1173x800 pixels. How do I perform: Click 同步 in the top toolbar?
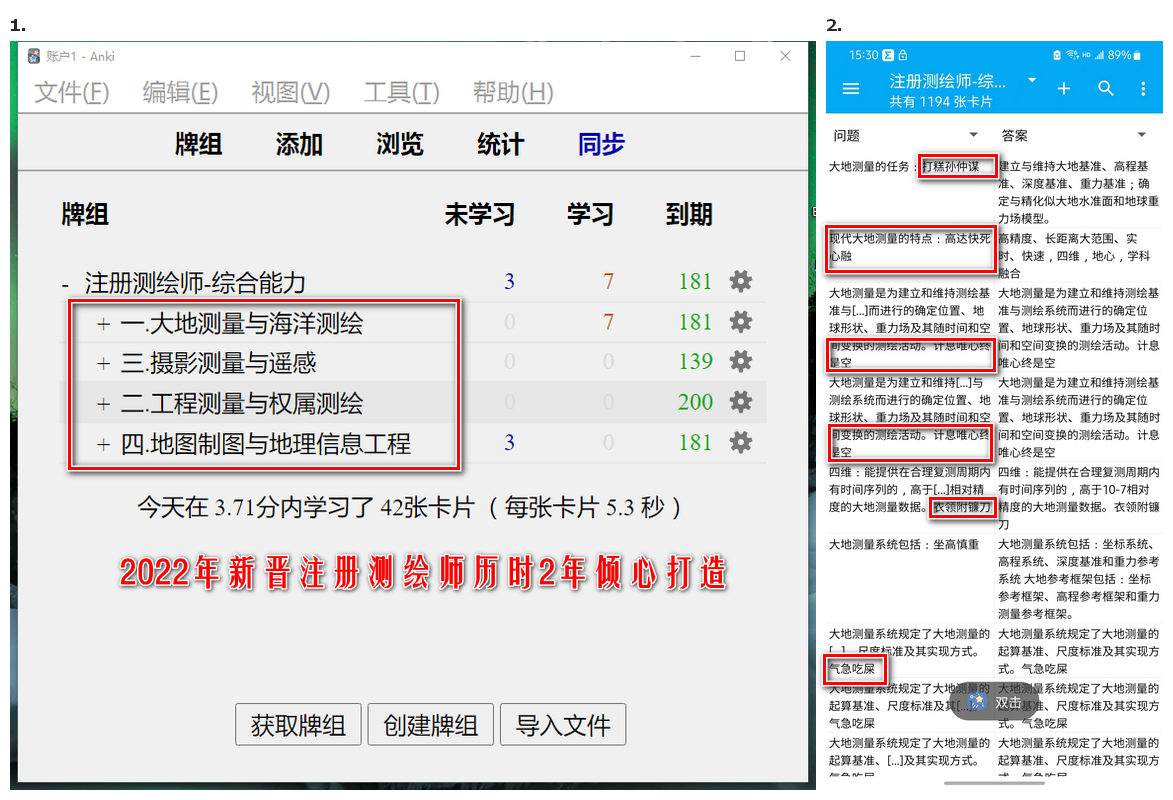click(x=601, y=144)
